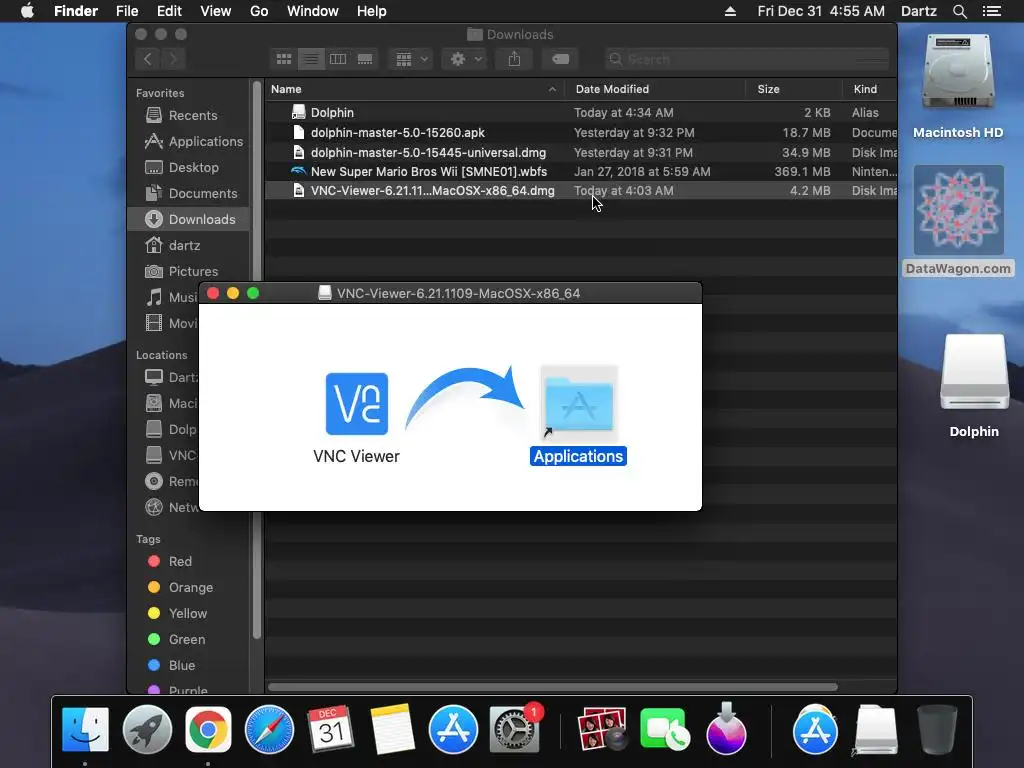Open the Applications folder shortcut in installer window

tap(579, 404)
